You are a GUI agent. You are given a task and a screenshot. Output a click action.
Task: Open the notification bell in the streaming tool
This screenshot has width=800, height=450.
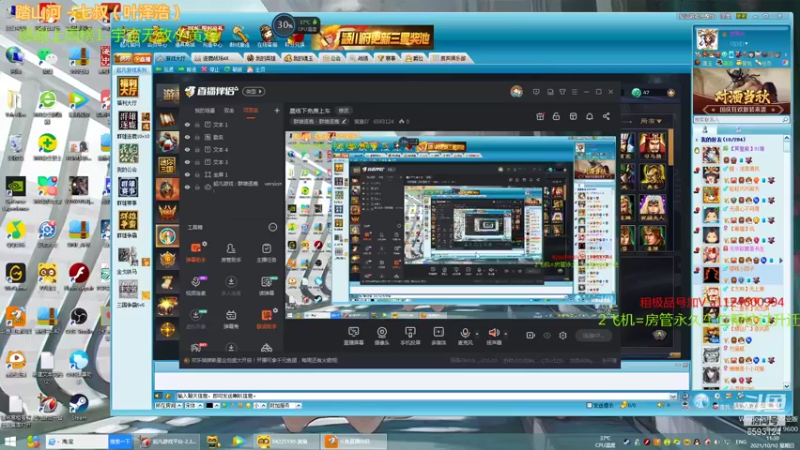(x=589, y=116)
